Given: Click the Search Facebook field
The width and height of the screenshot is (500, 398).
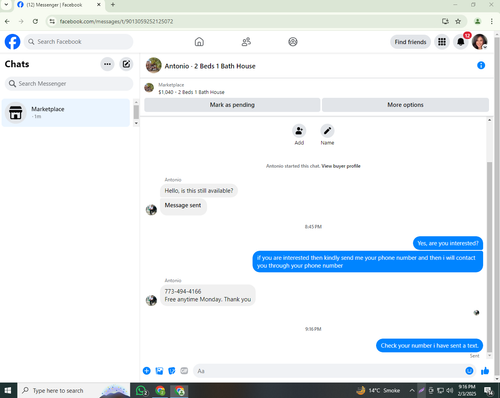Looking at the screenshot, I should (x=78, y=42).
